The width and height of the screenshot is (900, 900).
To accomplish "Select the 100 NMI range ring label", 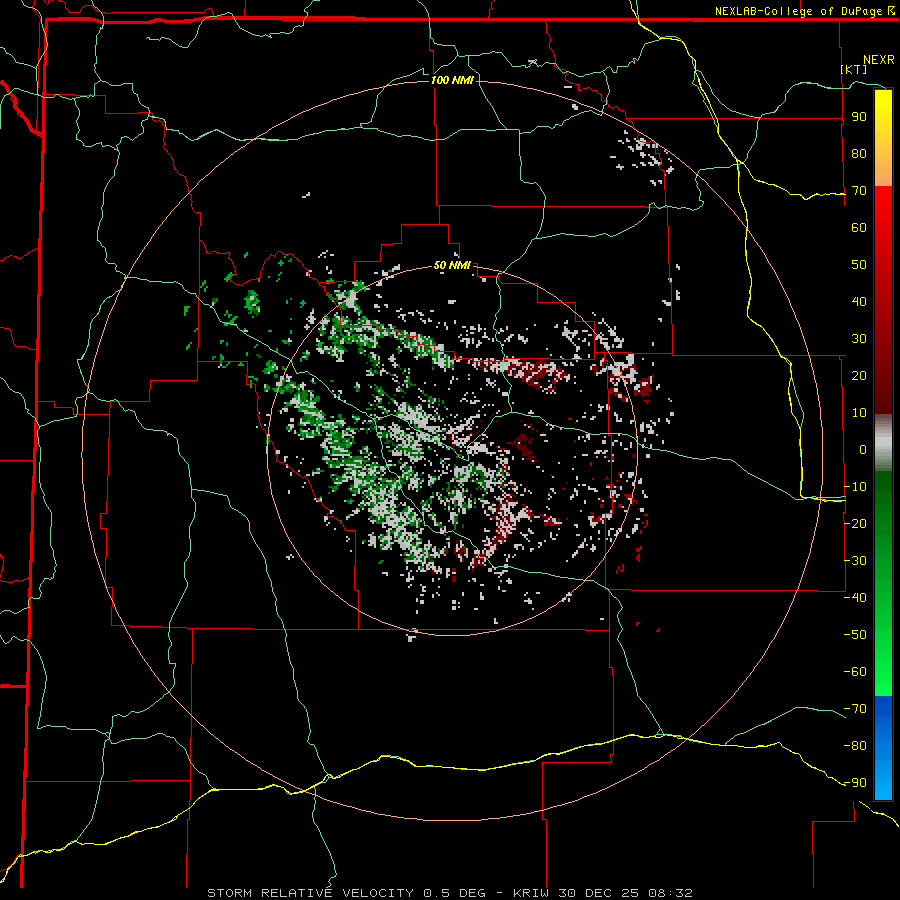I will [452, 80].
